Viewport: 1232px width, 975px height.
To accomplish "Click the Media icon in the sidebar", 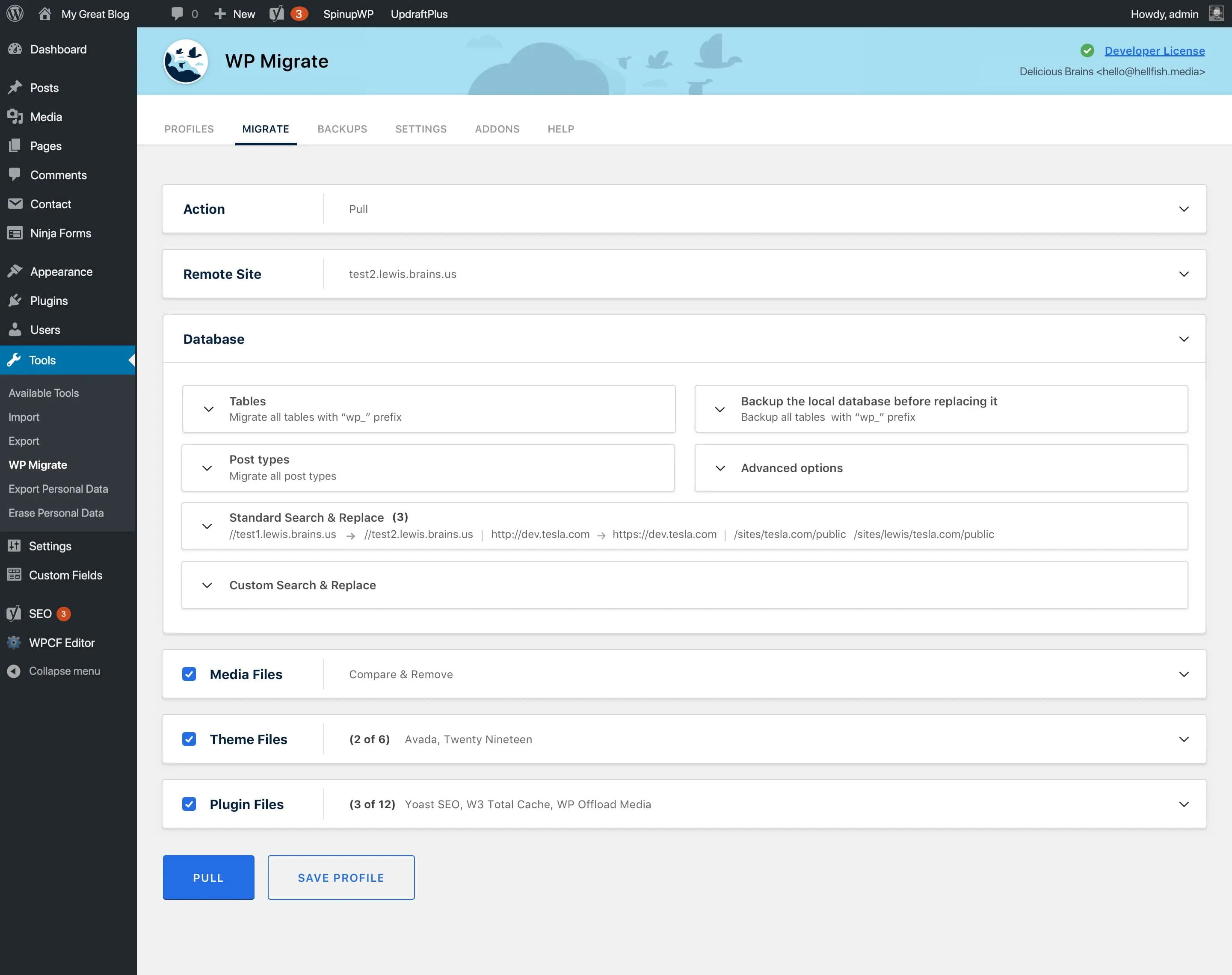I will coord(15,116).
